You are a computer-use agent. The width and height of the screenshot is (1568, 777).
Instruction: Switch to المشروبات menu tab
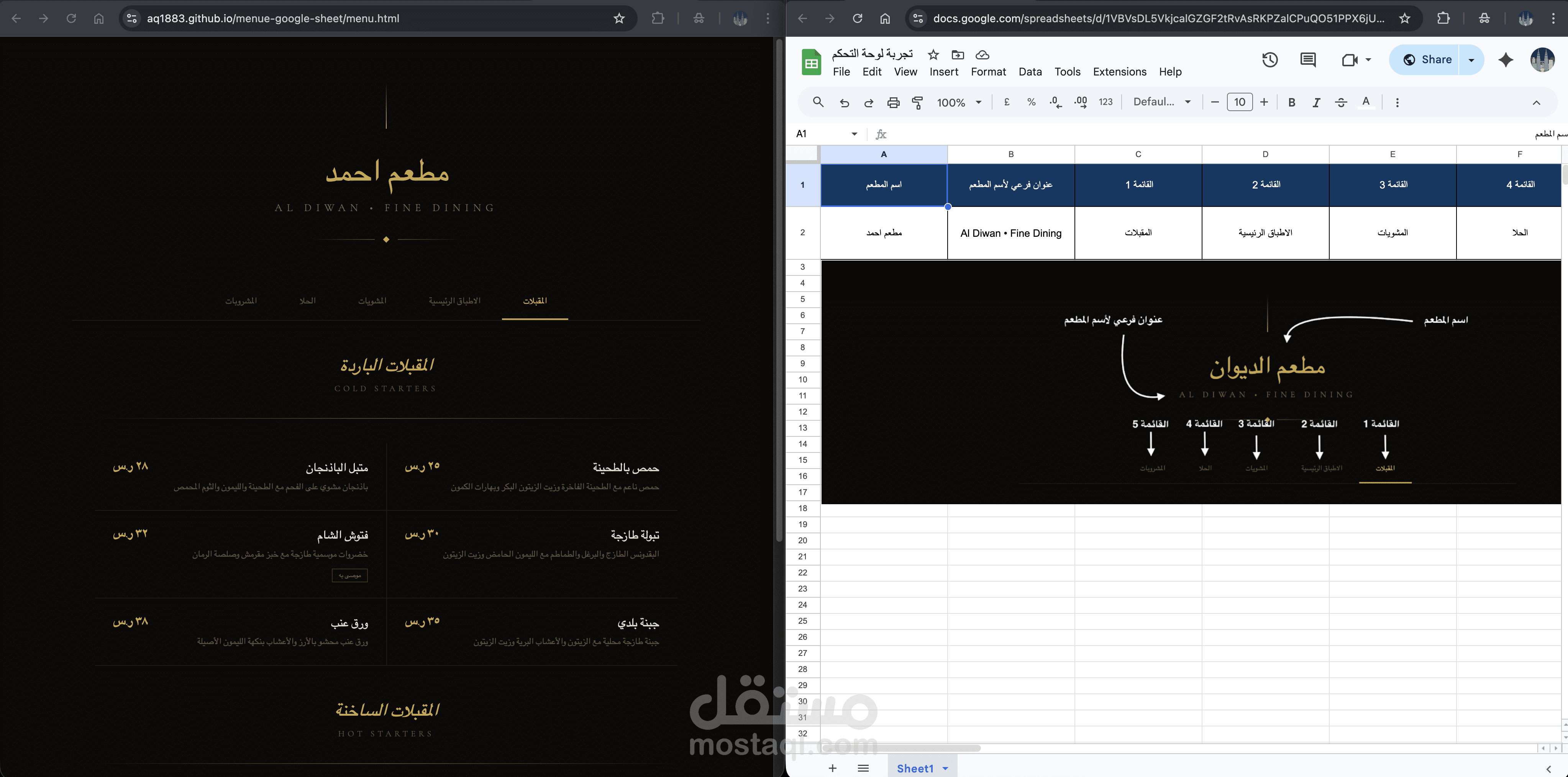point(241,301)
